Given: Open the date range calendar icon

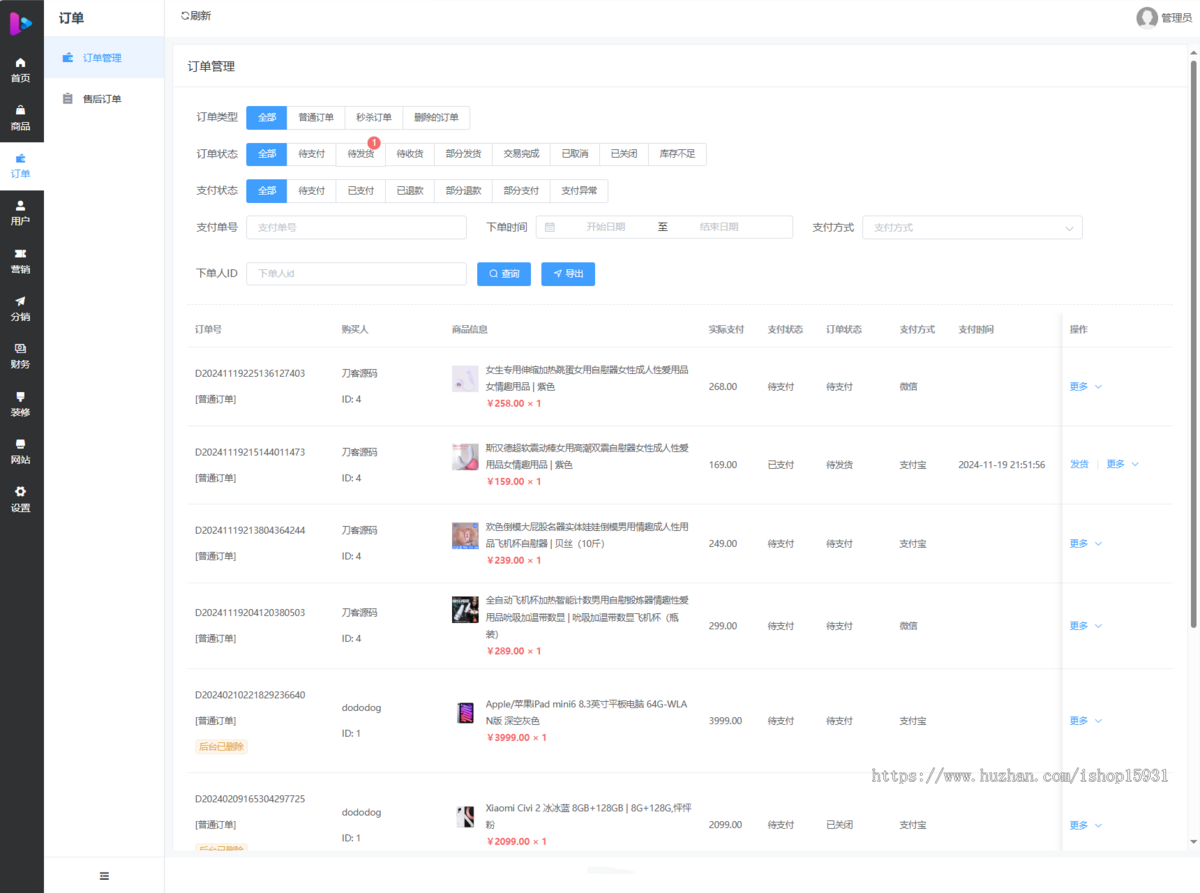Looking at the screenshot, I should pyautogui.click(x=550, y=227).
